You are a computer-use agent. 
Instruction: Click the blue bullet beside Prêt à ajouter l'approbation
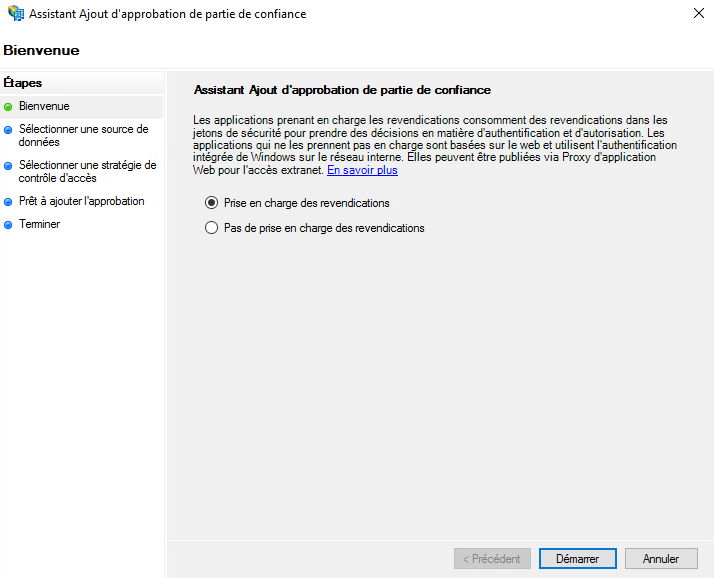pyautogui.click(x=8, y=202)
